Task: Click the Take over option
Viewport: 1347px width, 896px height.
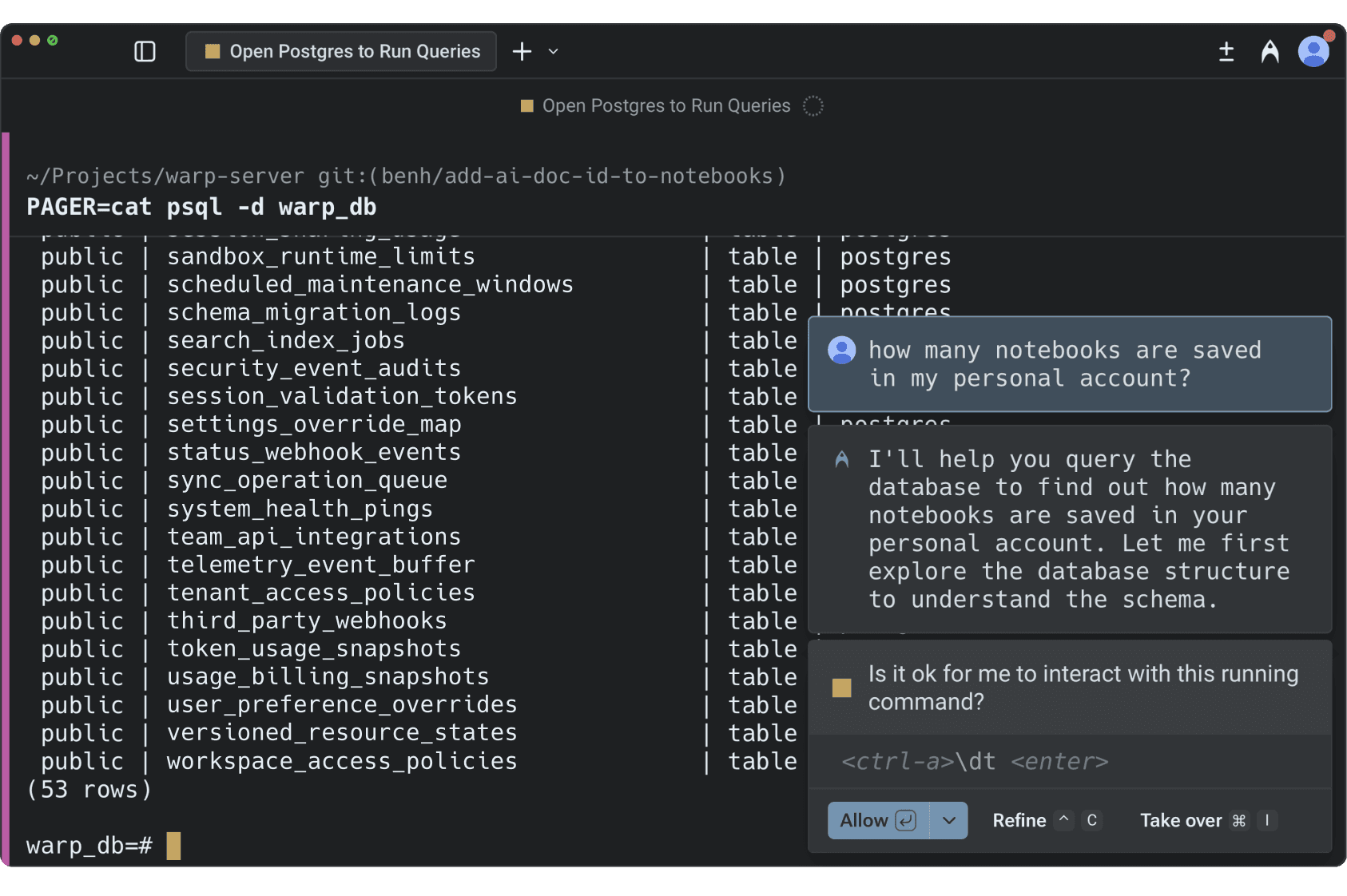Action: pyautogui.click(x=1180, y=820)
